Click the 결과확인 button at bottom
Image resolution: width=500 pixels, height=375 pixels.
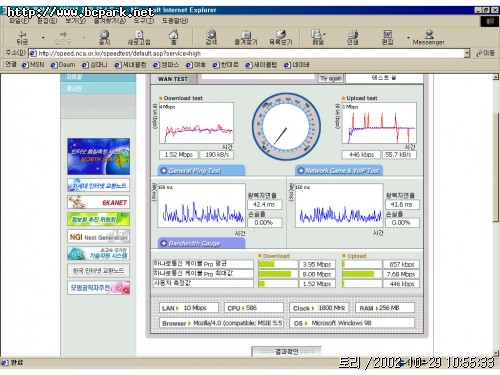coord(287,351)
